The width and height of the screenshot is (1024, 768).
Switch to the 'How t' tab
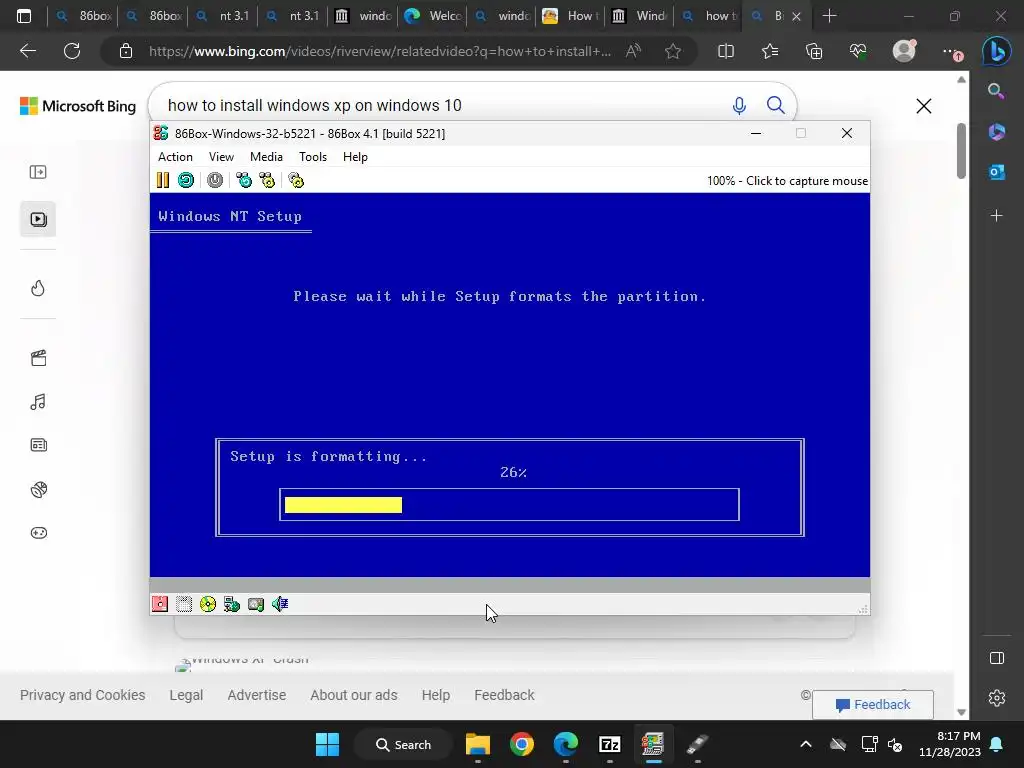[x=570, y=16]
